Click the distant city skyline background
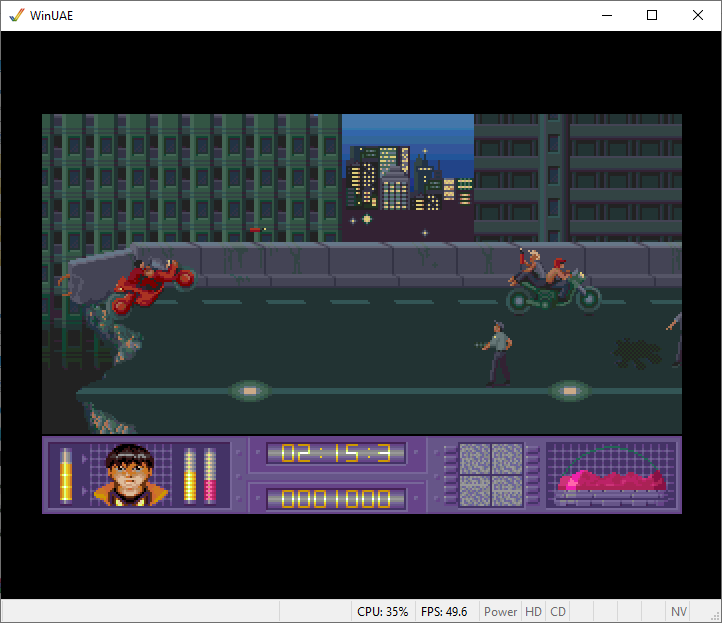 tap(408, 178)
